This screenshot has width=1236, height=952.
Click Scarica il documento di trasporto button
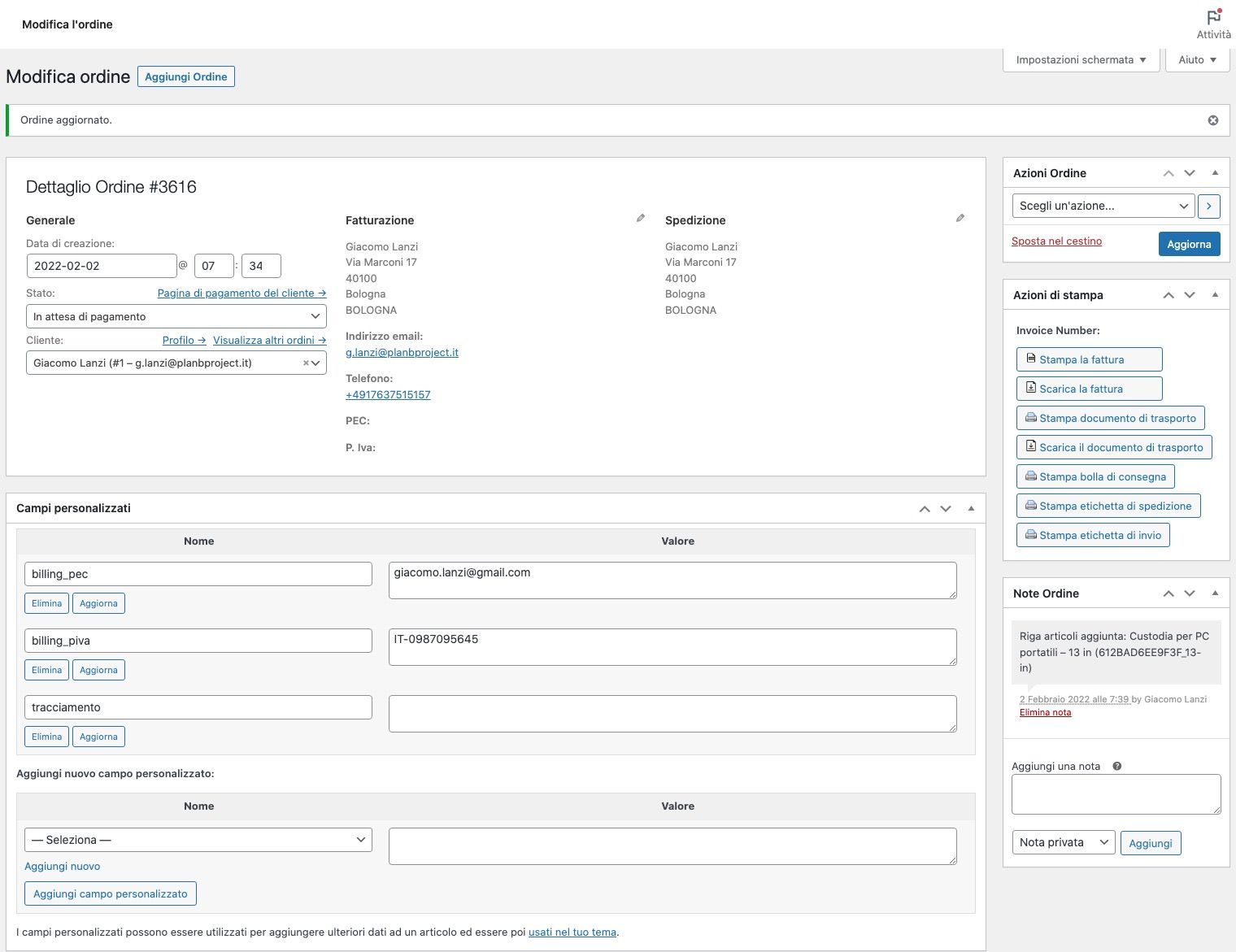[1114, 447]
